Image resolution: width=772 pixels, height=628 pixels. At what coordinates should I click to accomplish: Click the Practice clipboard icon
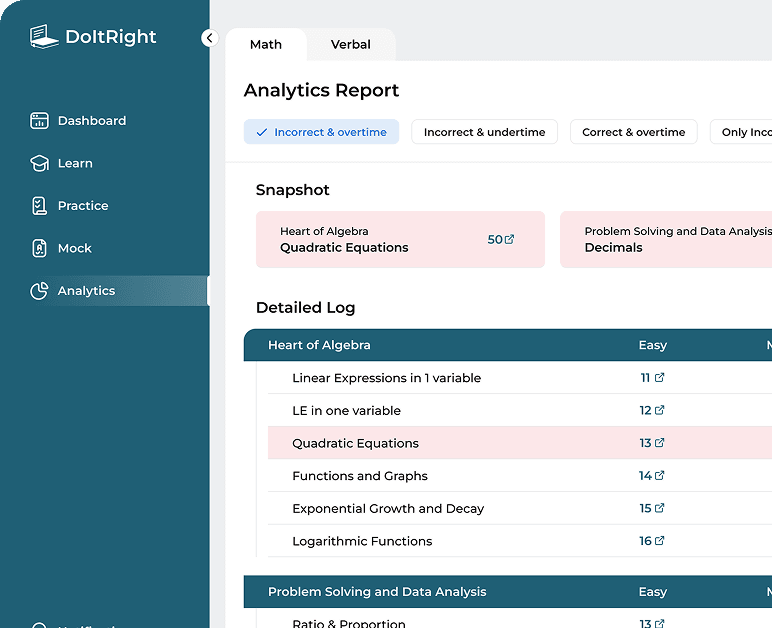click(40, 206)
